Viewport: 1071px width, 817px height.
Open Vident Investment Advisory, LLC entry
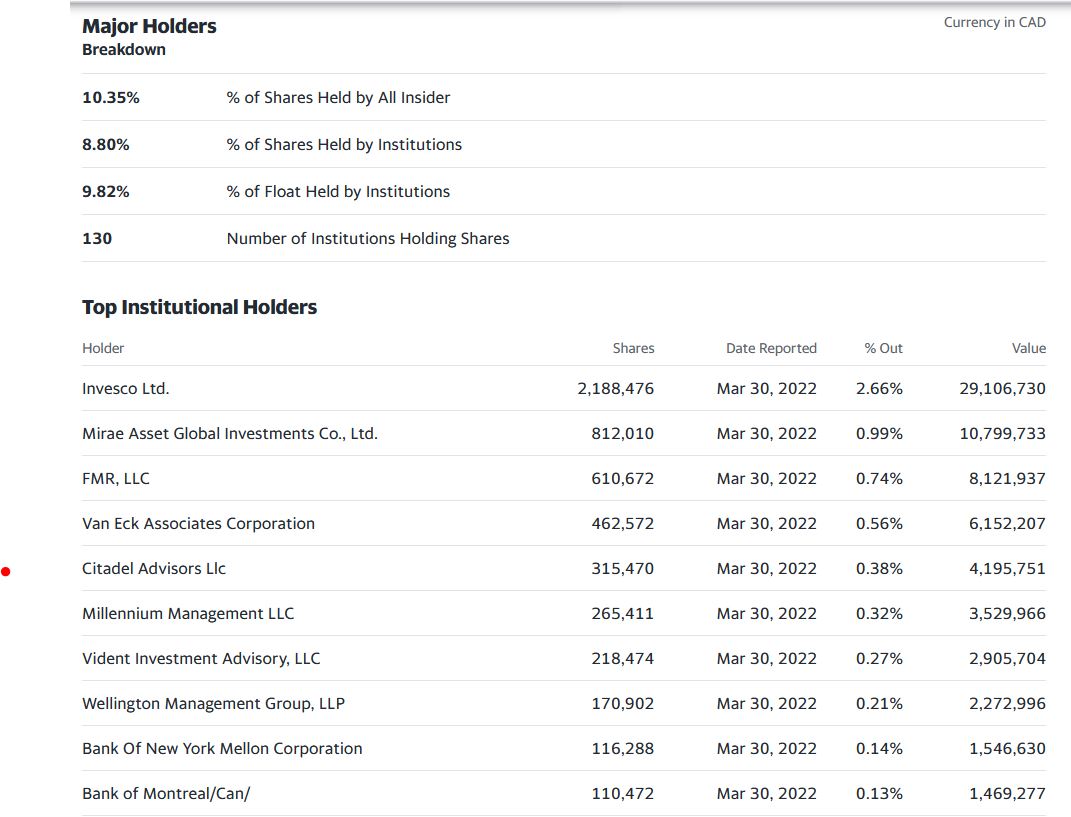pyautogui.click(x=200, y=658)
